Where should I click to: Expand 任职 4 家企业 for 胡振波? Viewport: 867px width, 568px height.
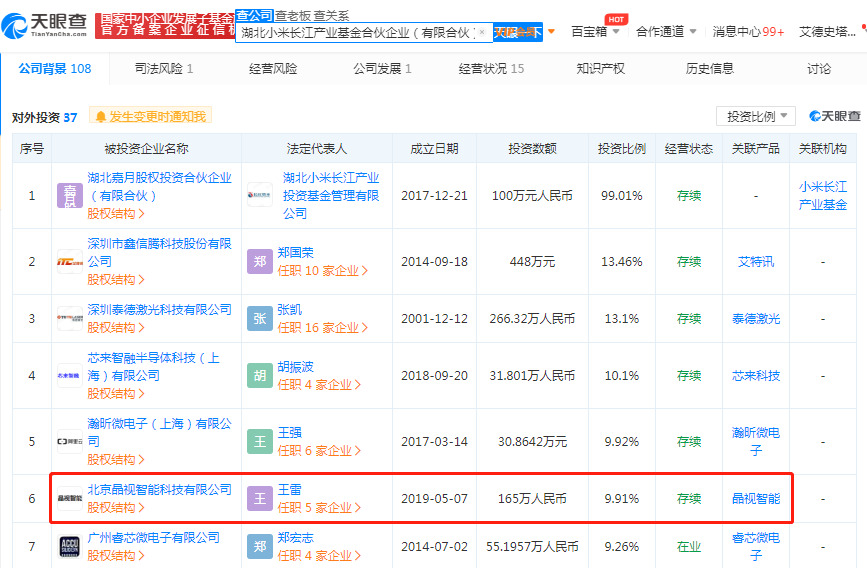coord(319,384)
